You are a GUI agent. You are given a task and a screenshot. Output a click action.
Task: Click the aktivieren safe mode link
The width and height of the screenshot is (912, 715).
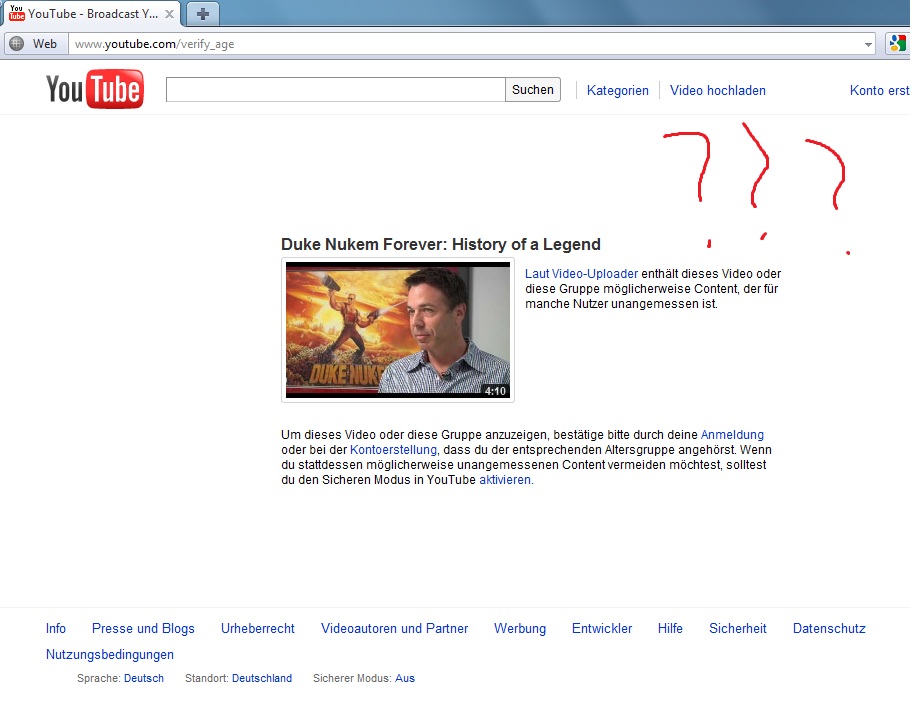(505, 480)
